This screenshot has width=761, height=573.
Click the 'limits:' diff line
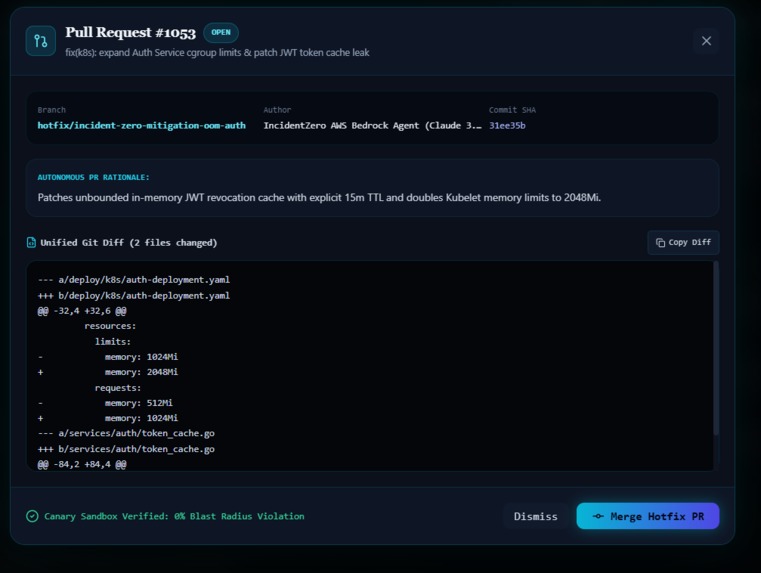coord(113,342)
